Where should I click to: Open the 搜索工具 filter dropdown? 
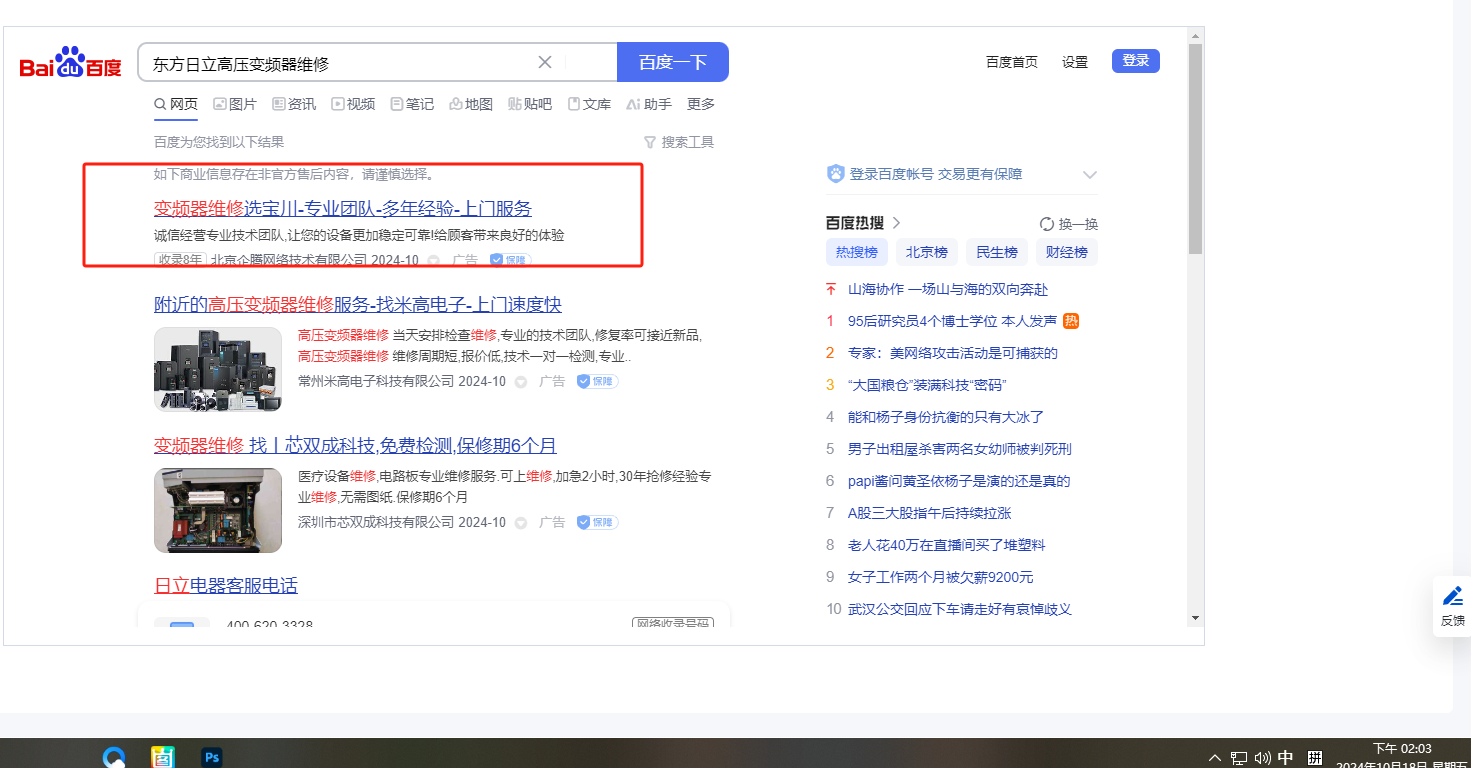pyautogui.click(x=679, y=142)
